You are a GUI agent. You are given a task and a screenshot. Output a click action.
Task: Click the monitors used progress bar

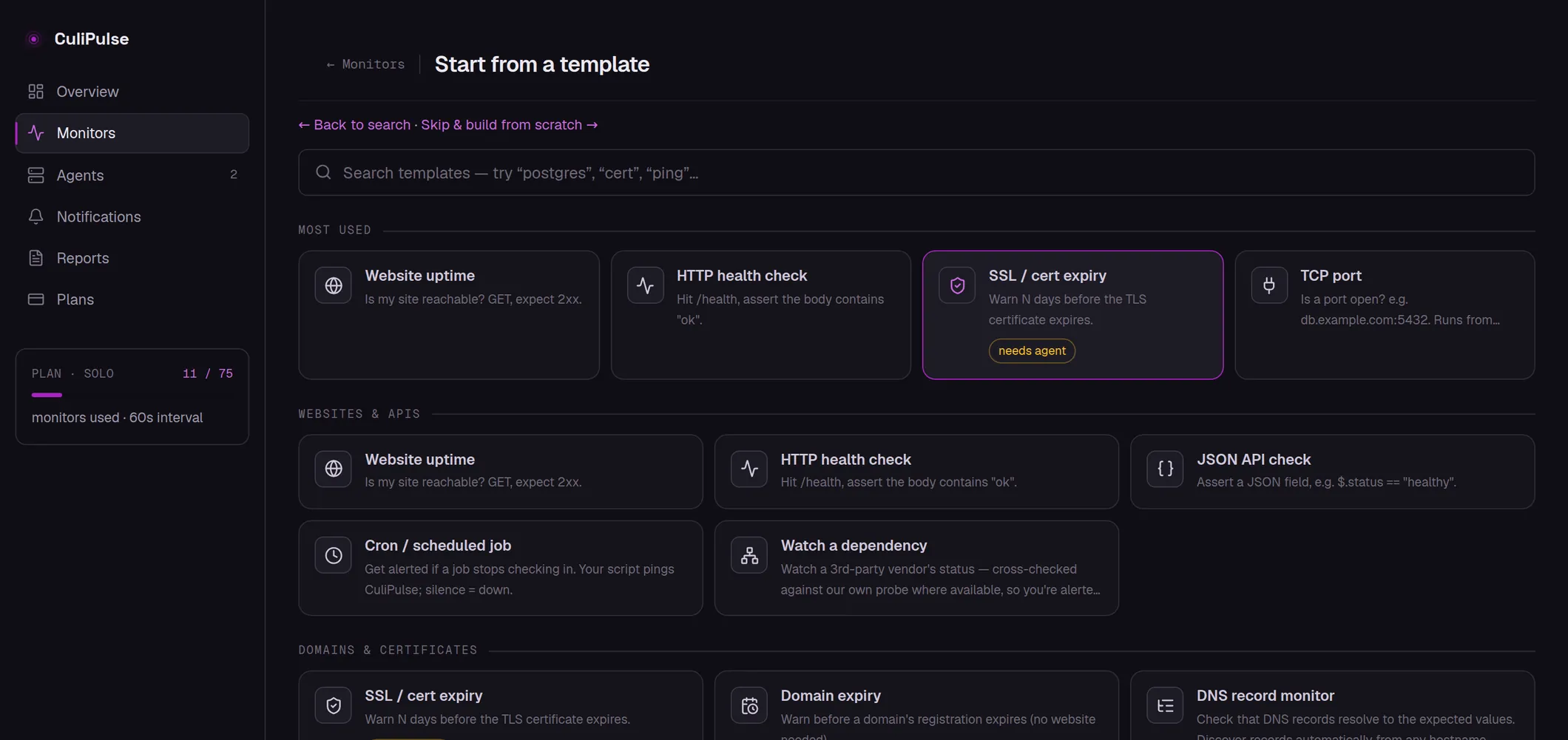[132, 395]
